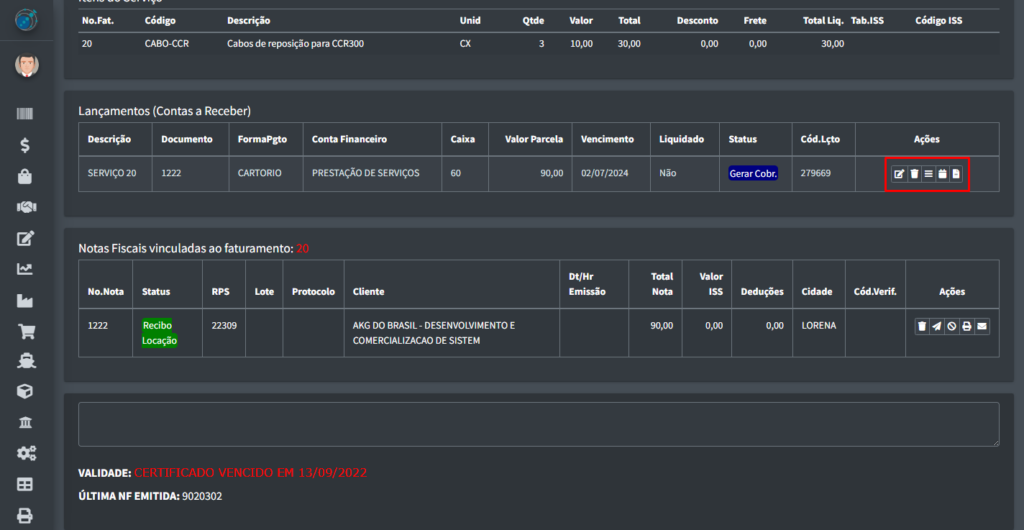Image resolution: width=1024 pixels, height=530 pixels.
Task: Delete nota fiscal 1222 with trash icon
Action: click(x=922, y=326)
